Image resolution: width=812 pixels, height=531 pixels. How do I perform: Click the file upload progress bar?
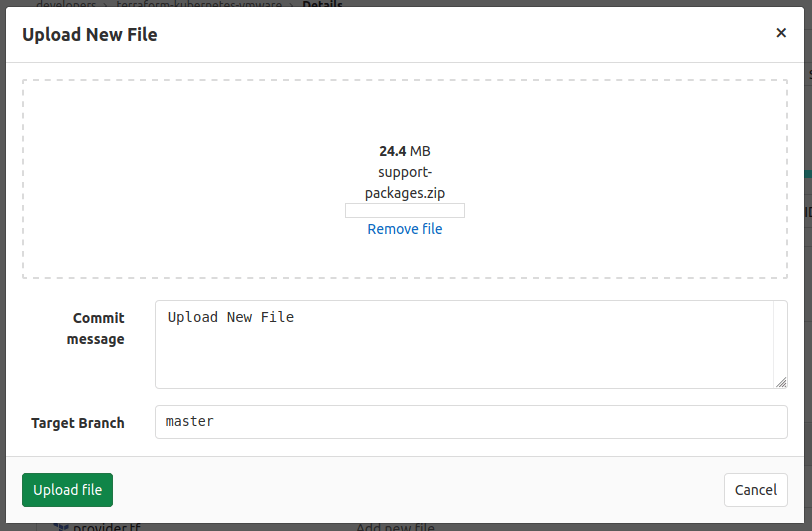[x=404, y=211]
